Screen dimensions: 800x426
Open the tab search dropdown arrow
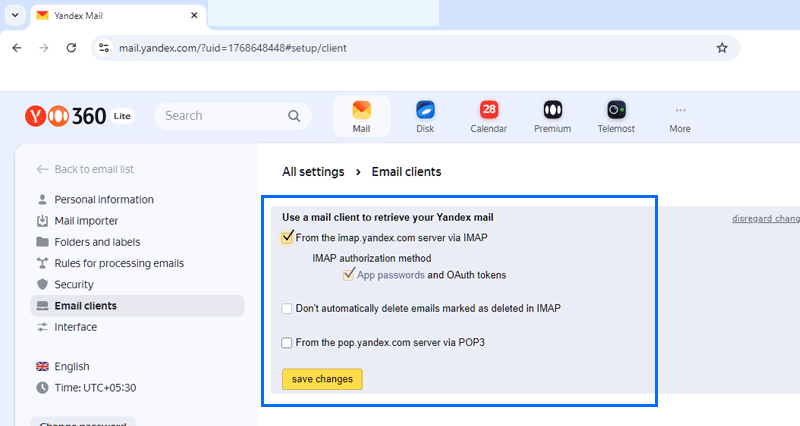pos(15,15)
